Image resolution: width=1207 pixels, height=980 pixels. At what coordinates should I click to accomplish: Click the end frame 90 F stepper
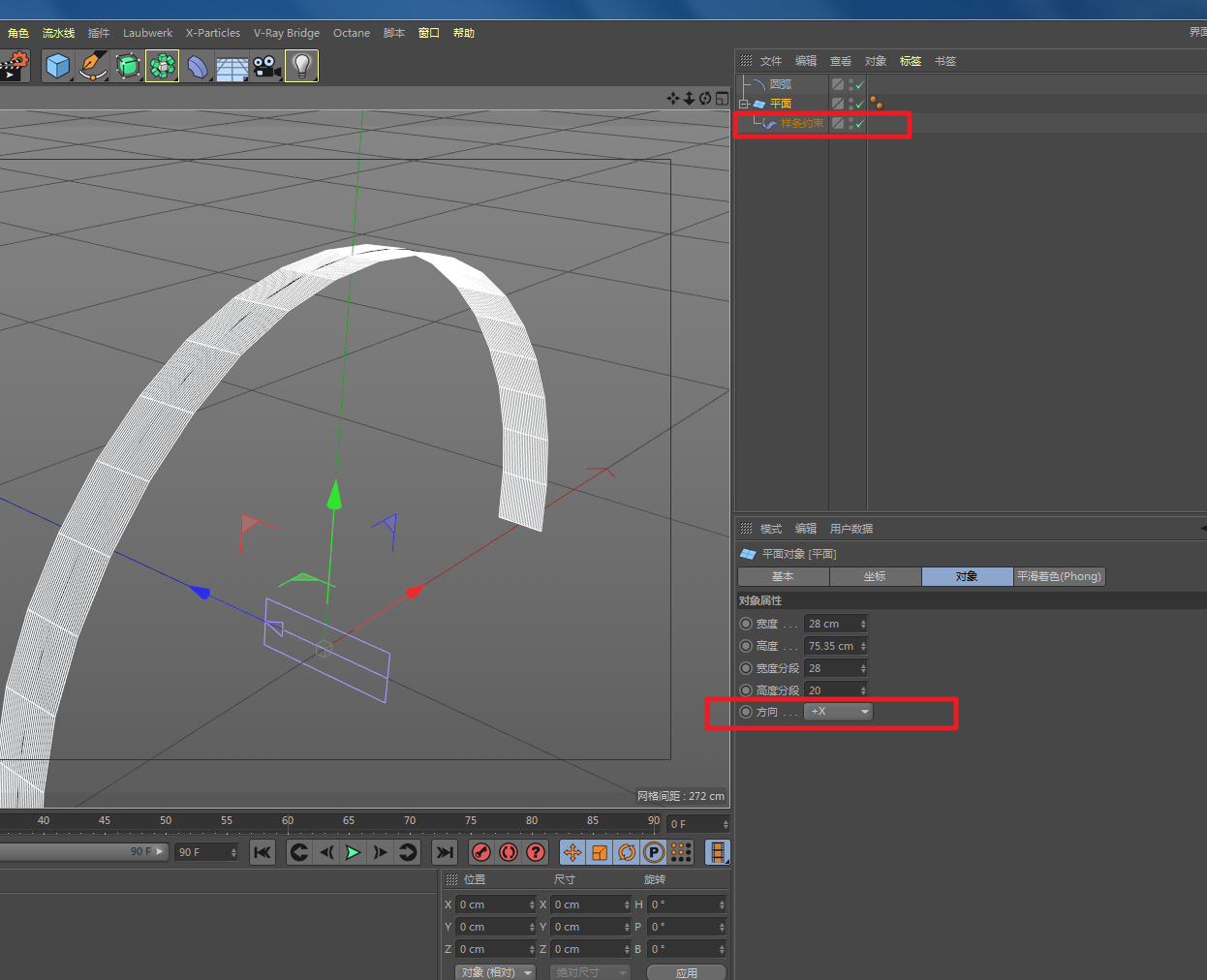[x=233, y=852]
